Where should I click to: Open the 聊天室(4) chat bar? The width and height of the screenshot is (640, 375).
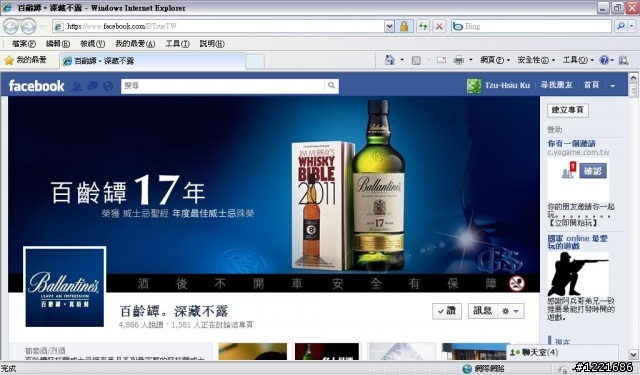click(x=562, y=353)
